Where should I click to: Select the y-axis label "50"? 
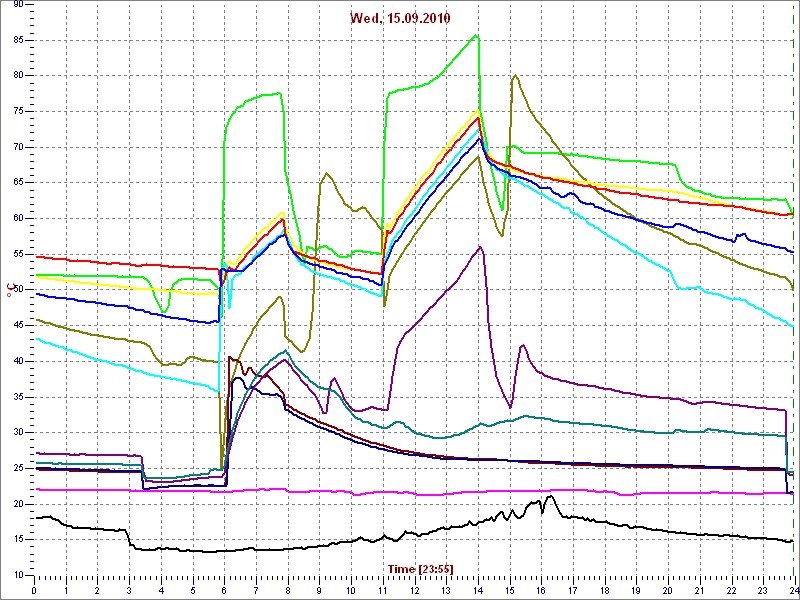pos(18,290)
